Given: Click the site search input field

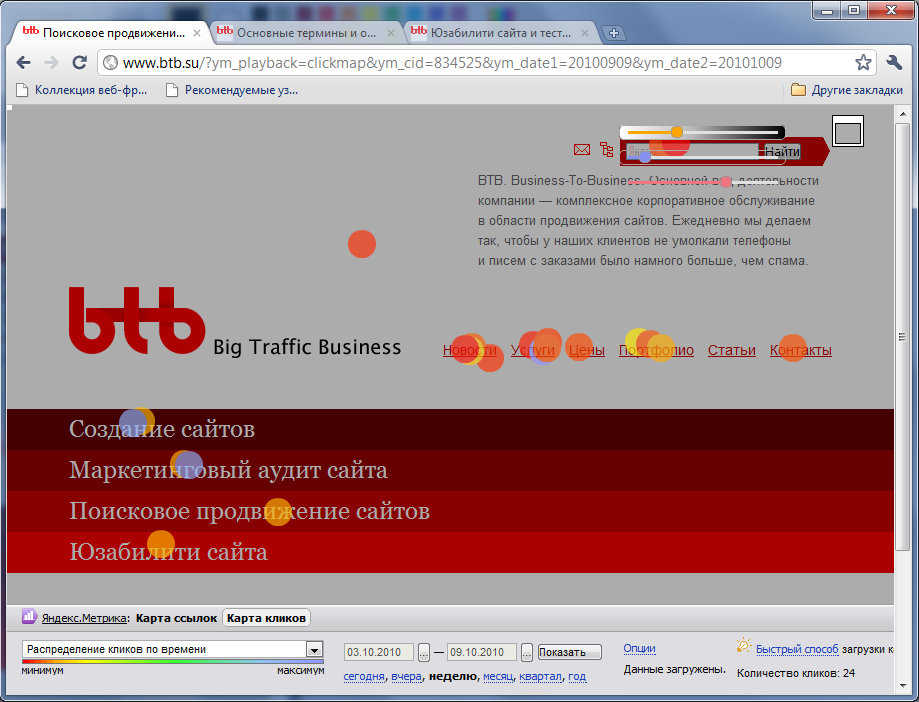Looking at the screenshot, I should click(x=692, y=151).
